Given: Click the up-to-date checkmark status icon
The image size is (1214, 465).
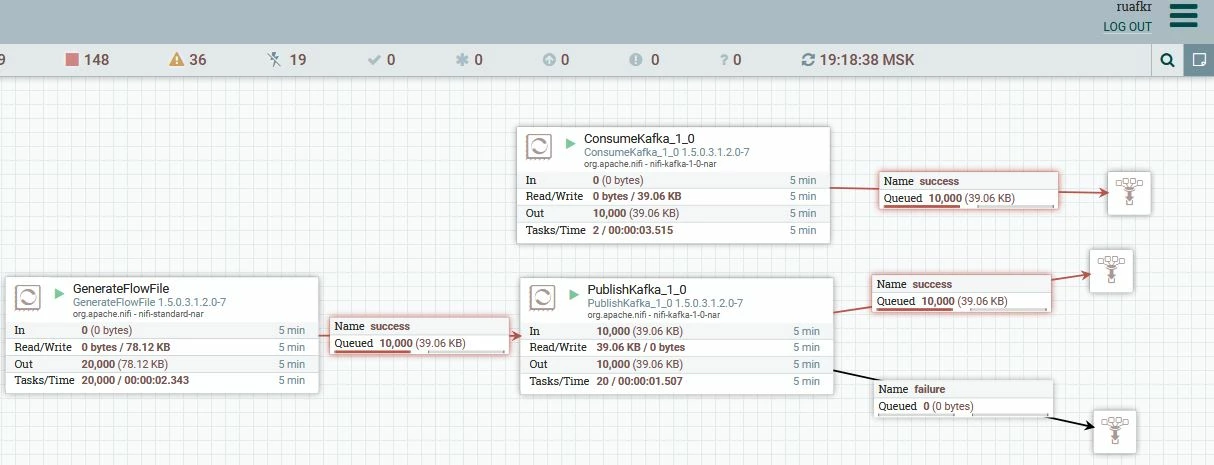Looking at the screenshot, I should [x=374, y=60].
